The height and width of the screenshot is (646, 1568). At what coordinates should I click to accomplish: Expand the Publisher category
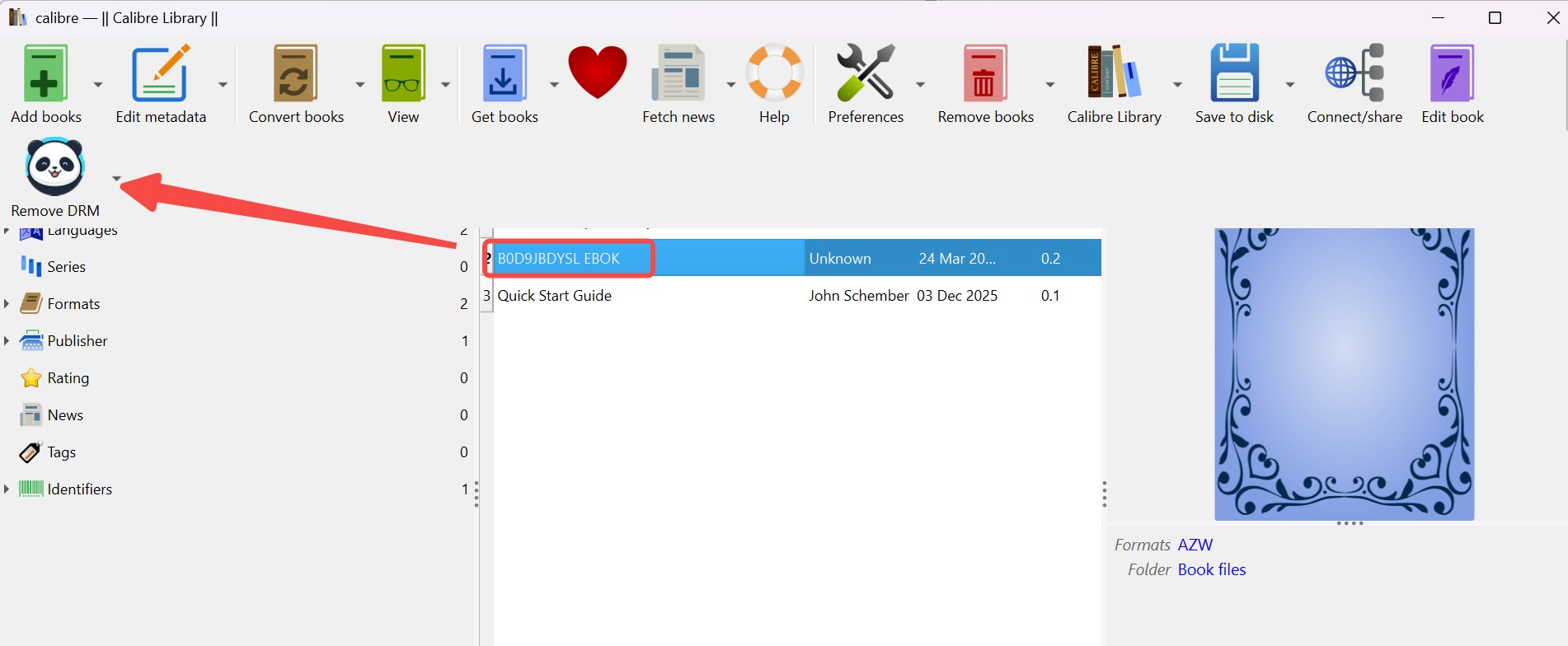(7, 340)
